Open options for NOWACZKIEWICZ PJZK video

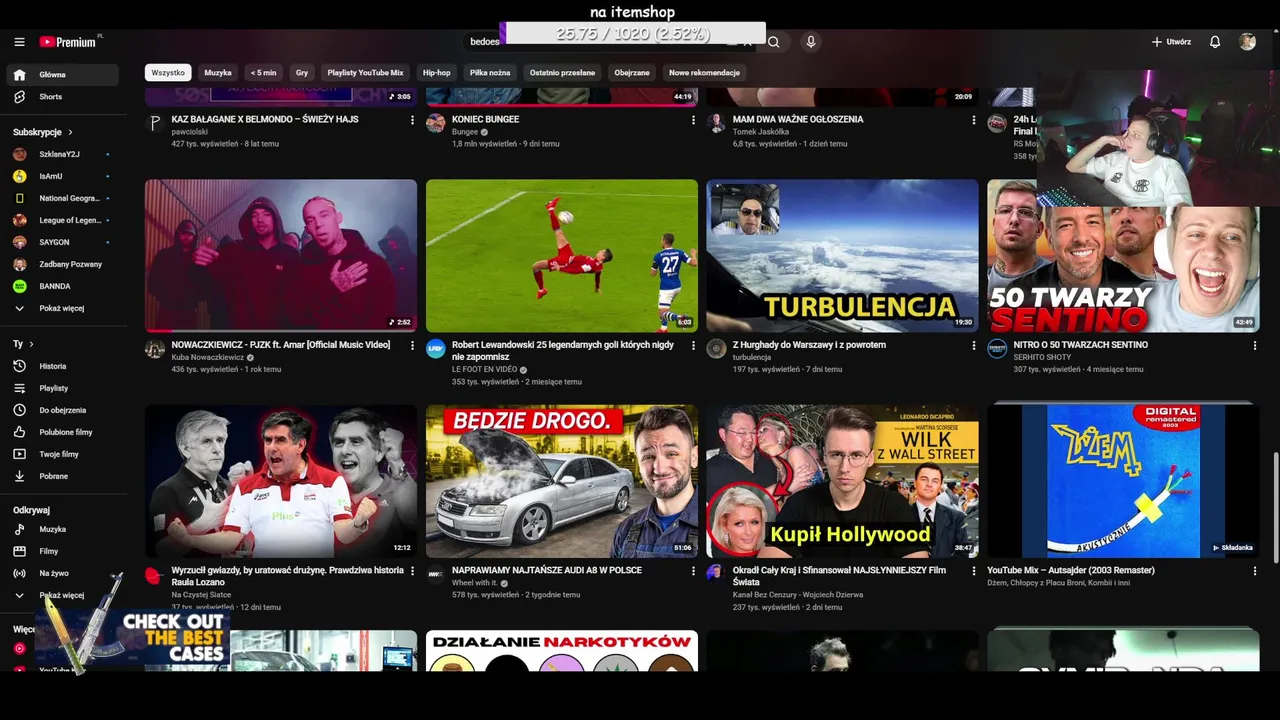point(412,345)
